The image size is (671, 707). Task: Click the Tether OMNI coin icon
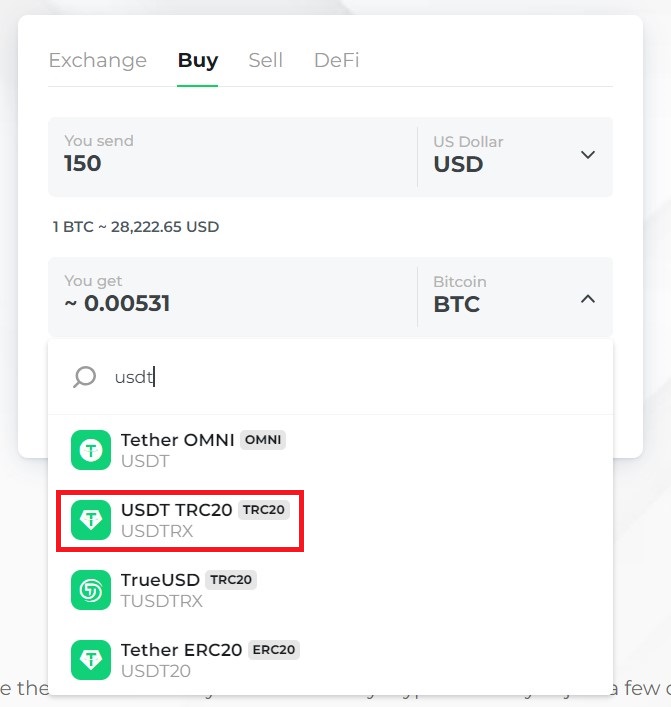pos(91,450)
